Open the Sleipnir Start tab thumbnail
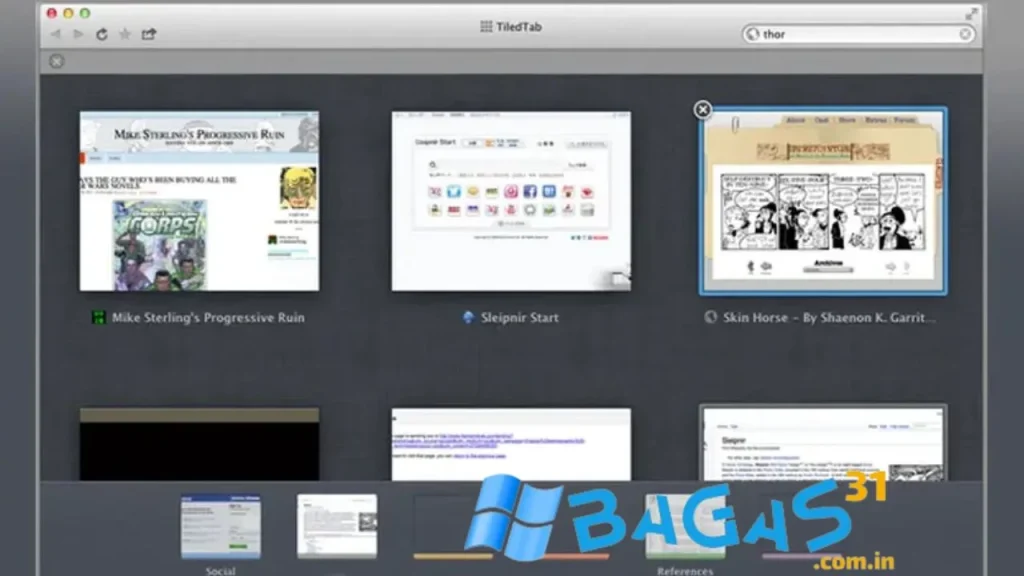This screenshot has width=1024, height=576. (x=511, y=201)
